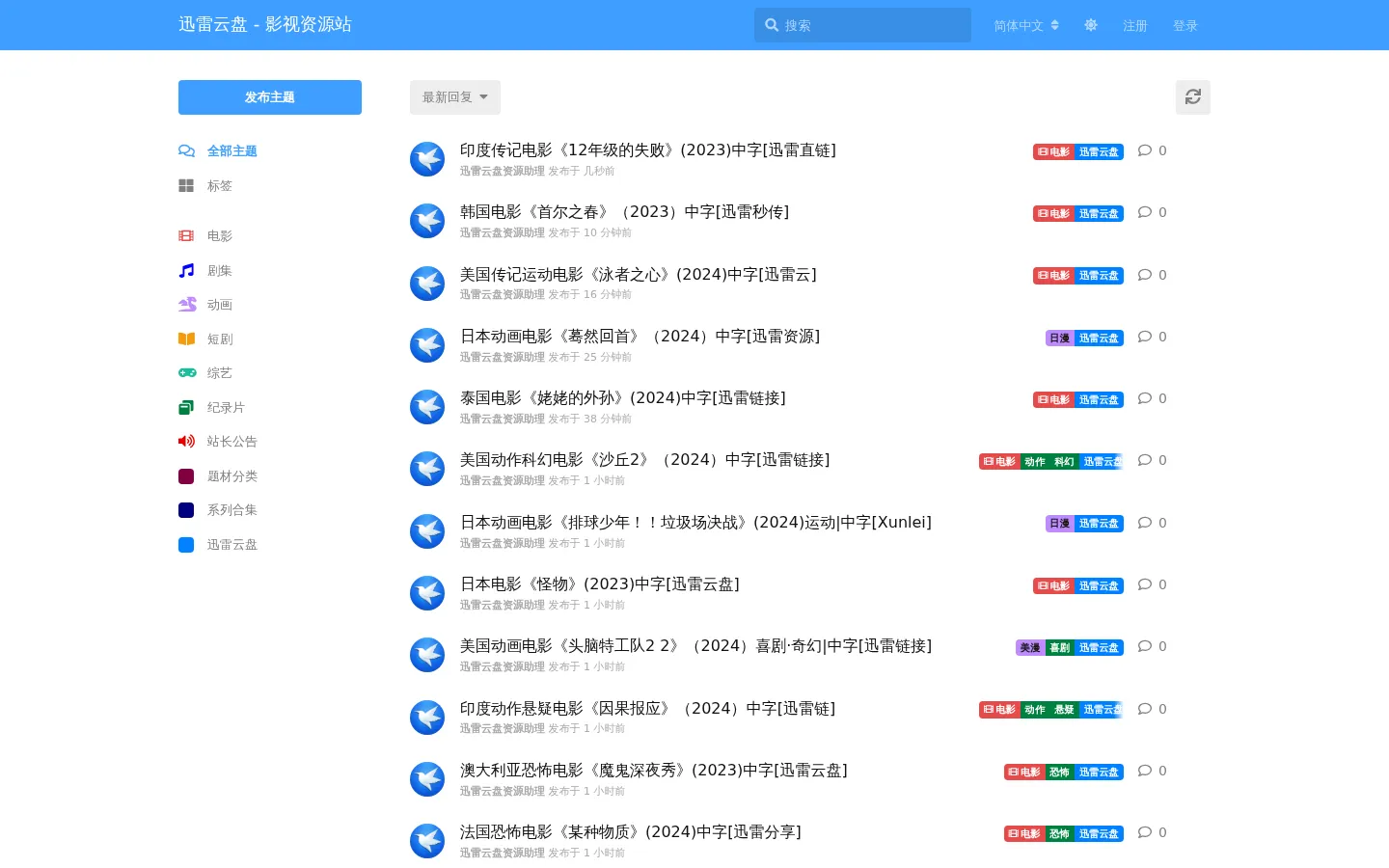Open the 最新回复 sort dropdown
This screenshot has width=1389, height=868.
tap(455, 97)
